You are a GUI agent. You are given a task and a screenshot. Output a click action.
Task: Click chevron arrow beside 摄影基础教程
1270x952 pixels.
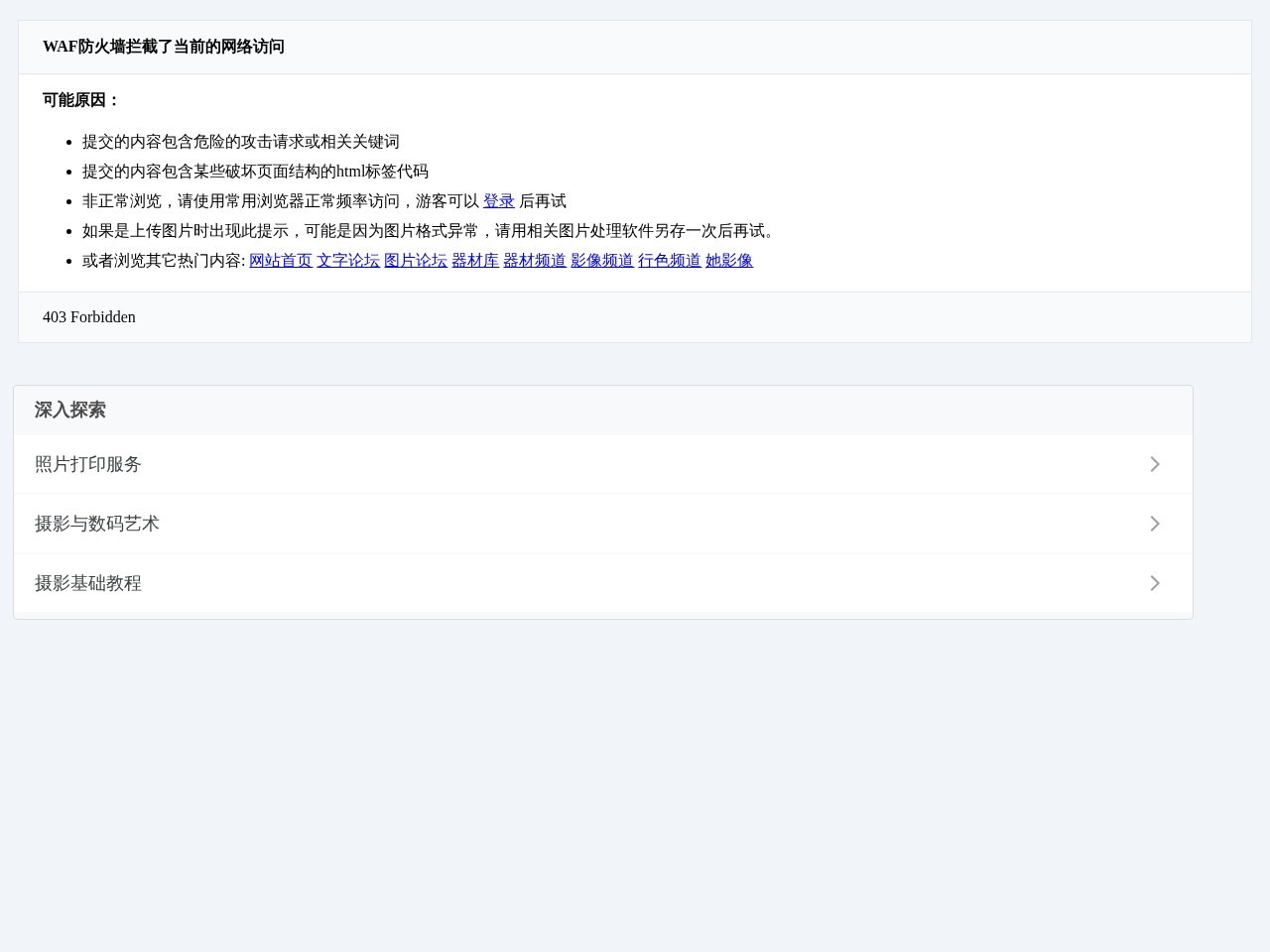tap(1155, 583)
